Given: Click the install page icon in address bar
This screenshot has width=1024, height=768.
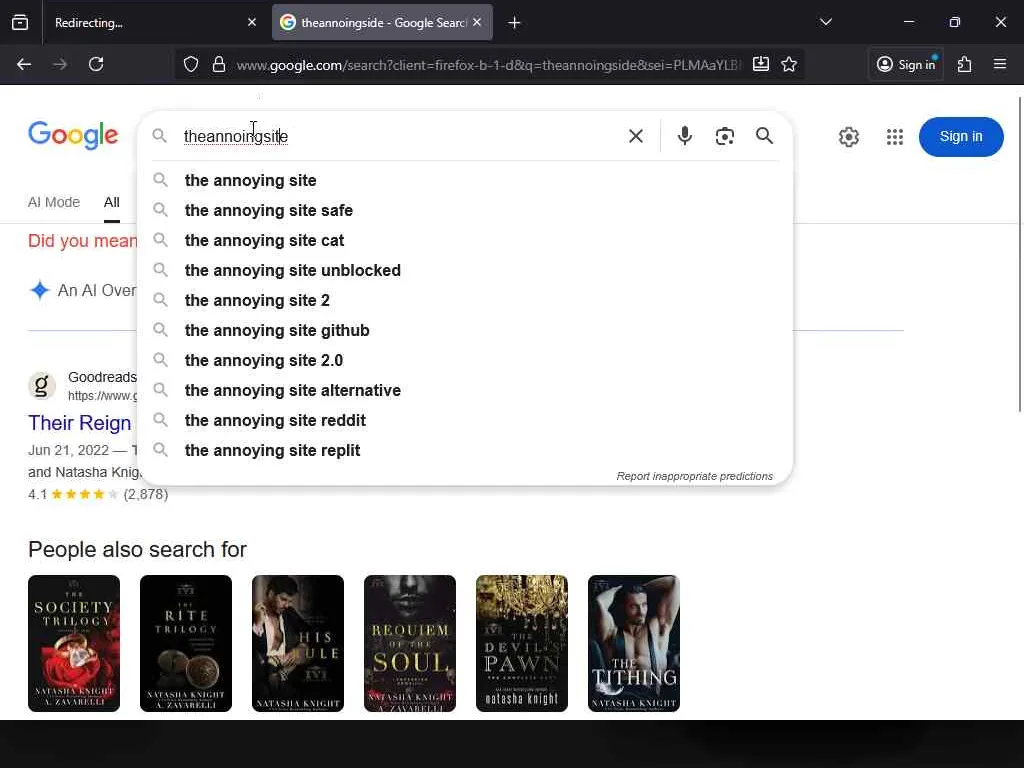Looking at the screenshot, I should 761,64.
